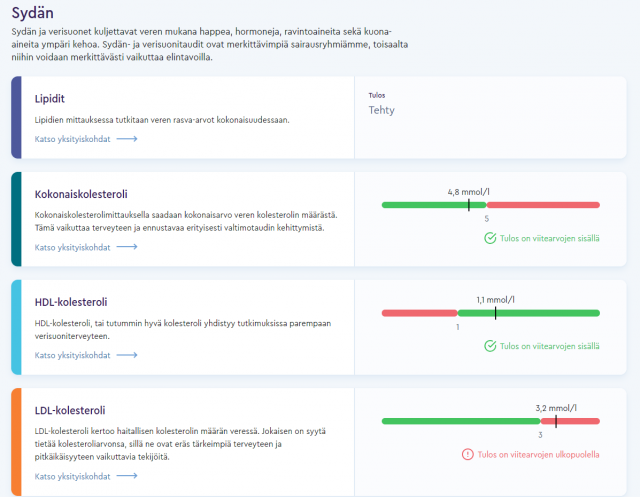640x497 pixels.
Task: Click the arrow icon in Kokonaiskolesteroli card
Action: click(127, 247)
